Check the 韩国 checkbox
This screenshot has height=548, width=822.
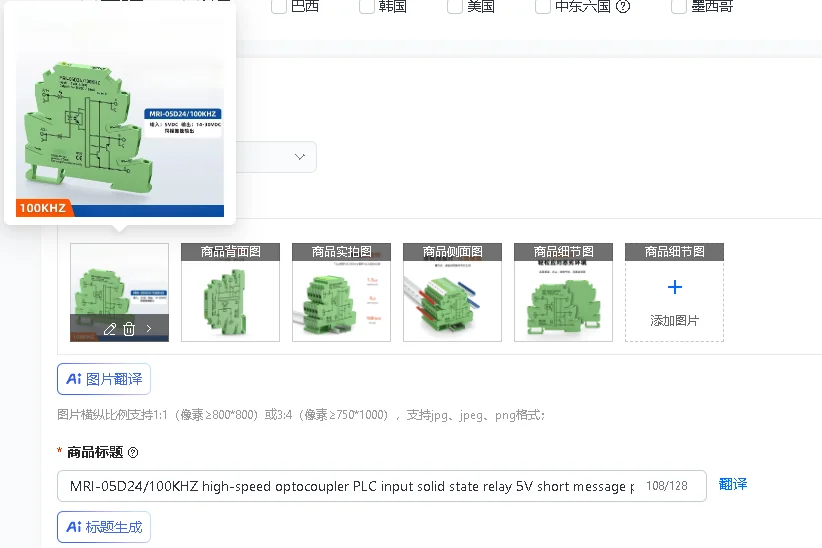pyautogui.click(x=367, y=6)
